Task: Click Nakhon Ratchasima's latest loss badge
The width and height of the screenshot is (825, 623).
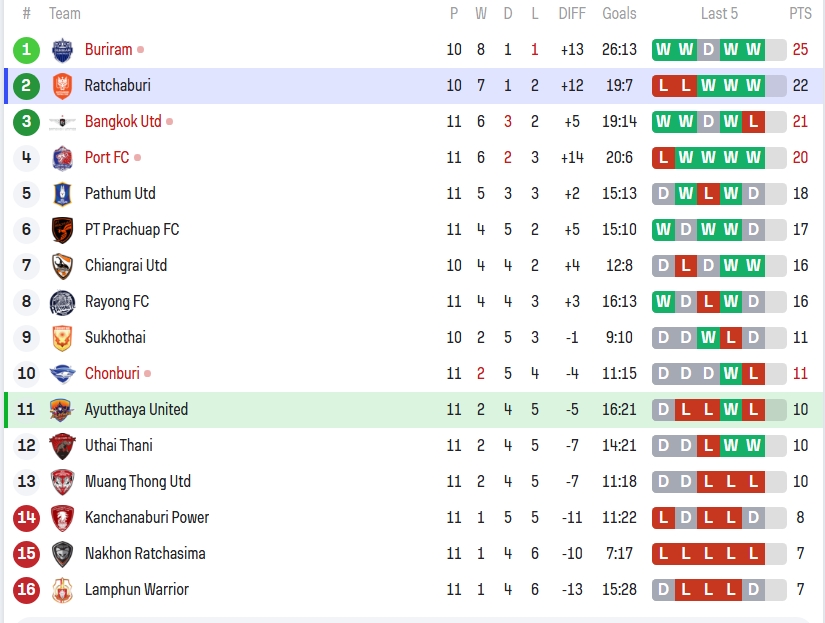Action: pyautogui.click(x=753, y=554)
